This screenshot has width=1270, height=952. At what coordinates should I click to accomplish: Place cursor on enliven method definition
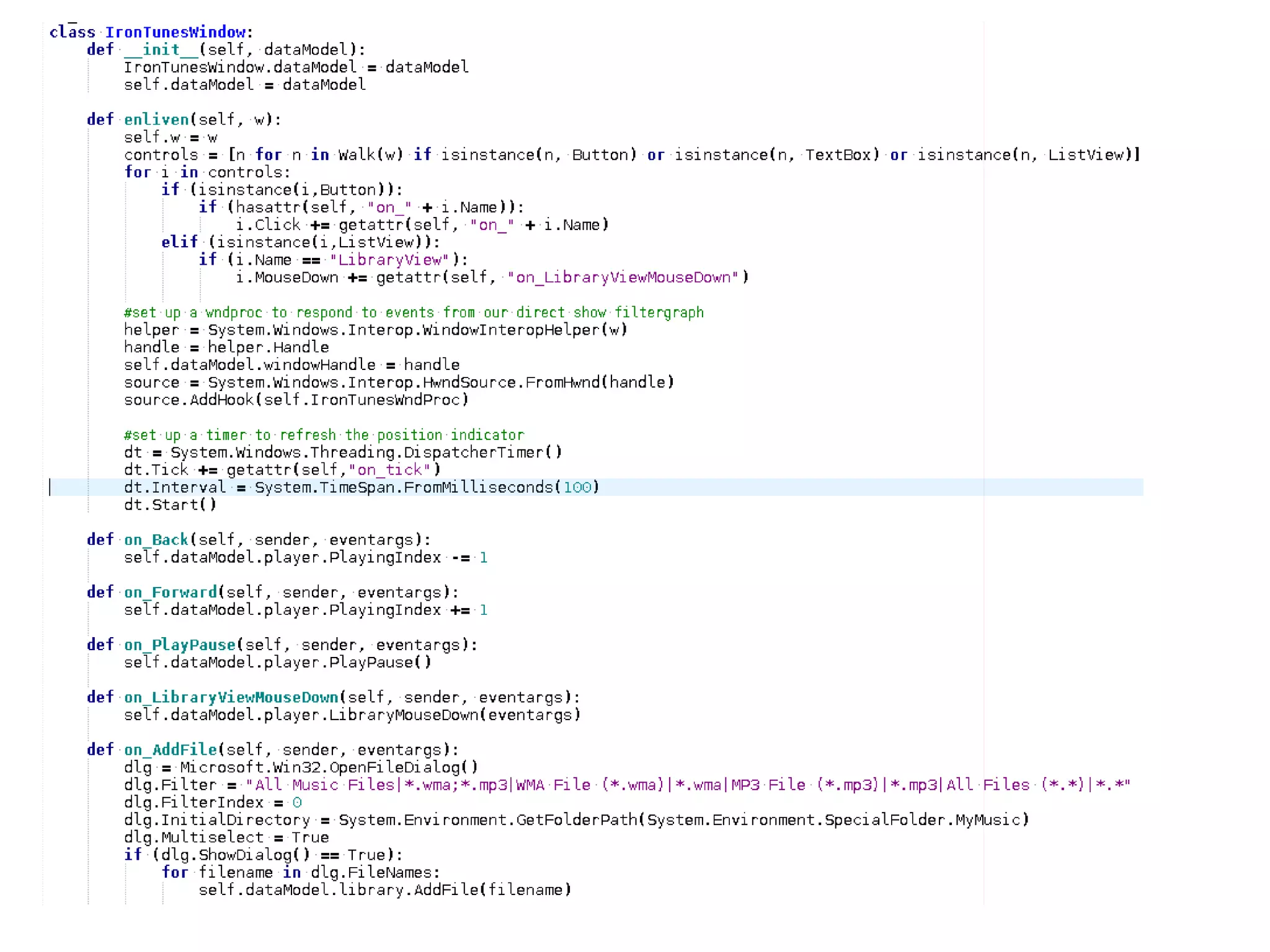click(156, 120)
